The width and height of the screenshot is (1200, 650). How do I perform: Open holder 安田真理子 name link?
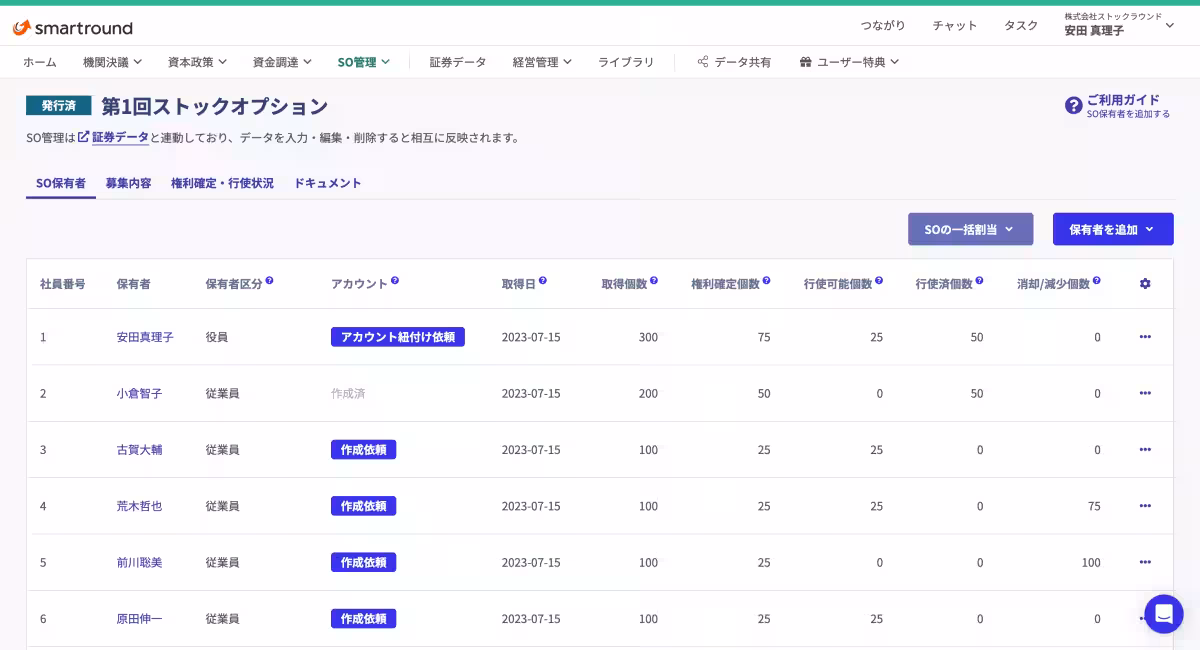(145, 337)
